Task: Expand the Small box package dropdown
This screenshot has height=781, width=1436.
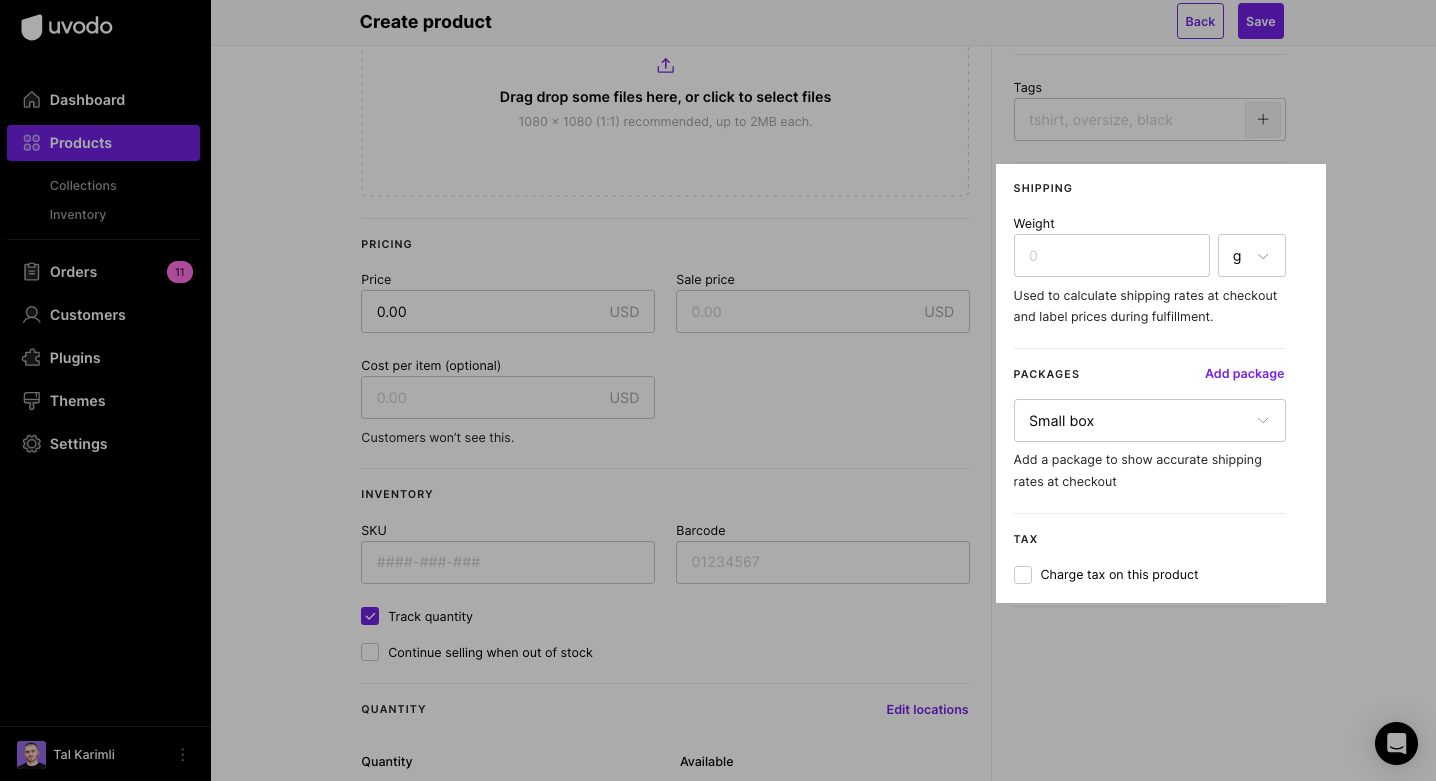Action: (x=1150, y=421)
